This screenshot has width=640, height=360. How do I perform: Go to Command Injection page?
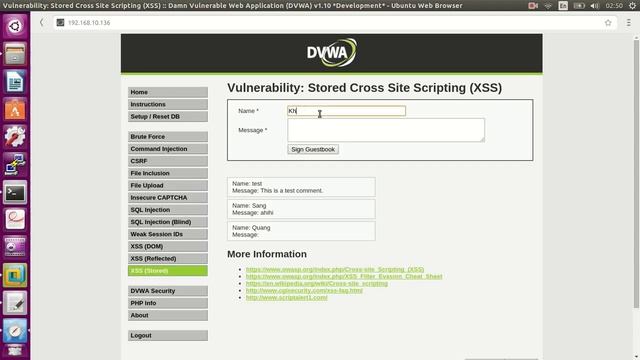point(168,149)
